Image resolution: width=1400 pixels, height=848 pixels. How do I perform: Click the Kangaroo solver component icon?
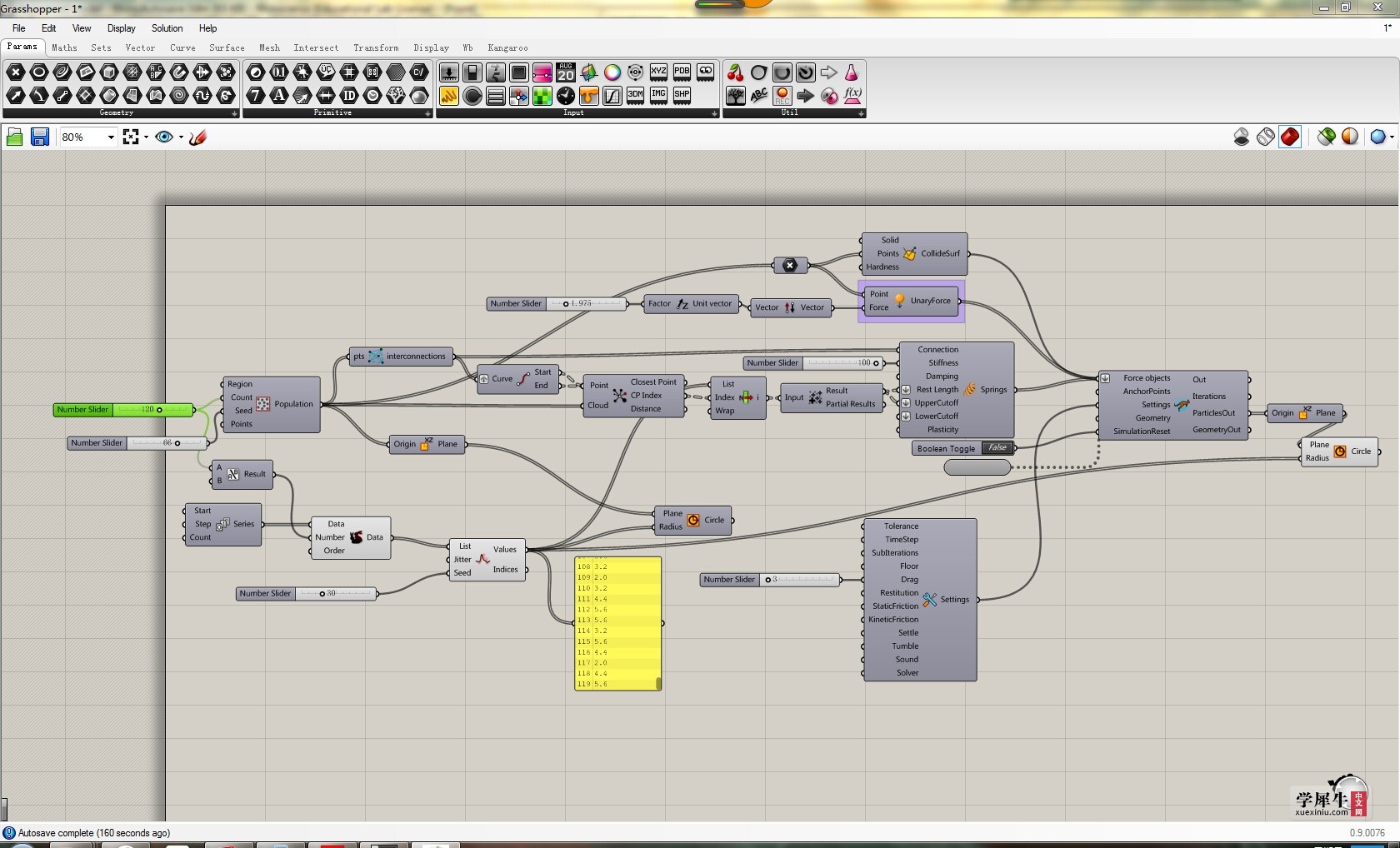click(1182, 405)
